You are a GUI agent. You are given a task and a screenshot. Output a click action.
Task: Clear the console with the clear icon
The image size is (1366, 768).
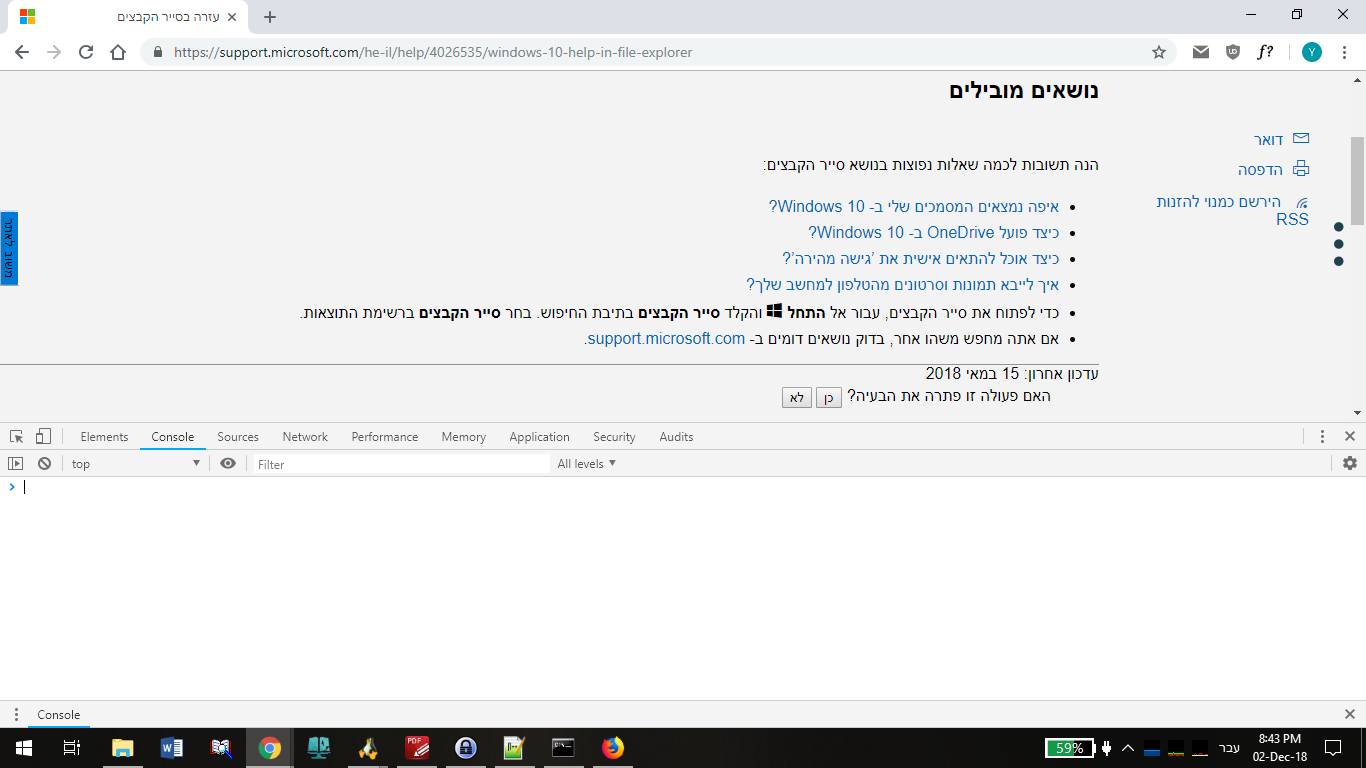[x=44, y=464]
